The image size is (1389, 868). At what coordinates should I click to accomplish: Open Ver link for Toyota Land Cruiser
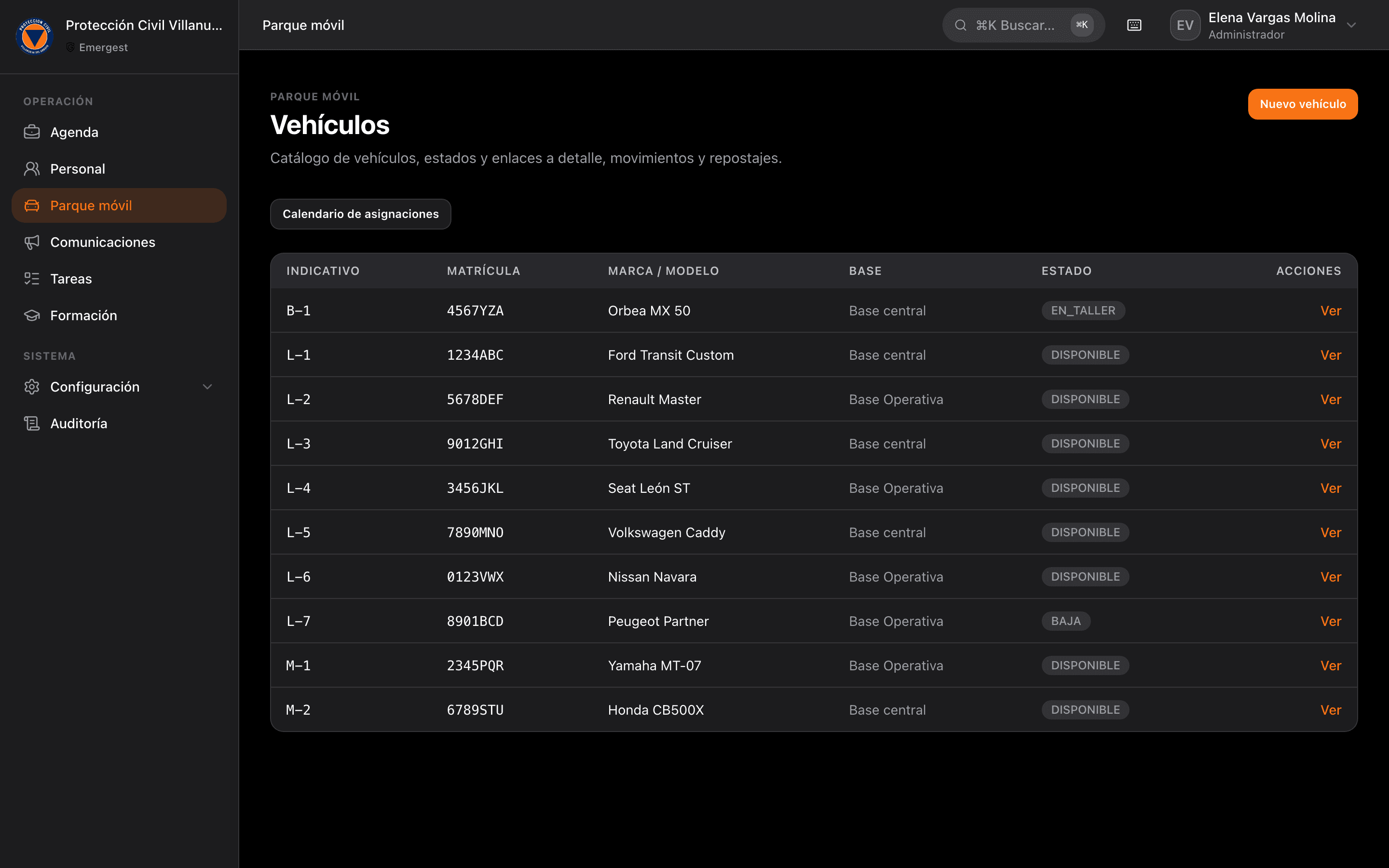(x=1331, y=444)
